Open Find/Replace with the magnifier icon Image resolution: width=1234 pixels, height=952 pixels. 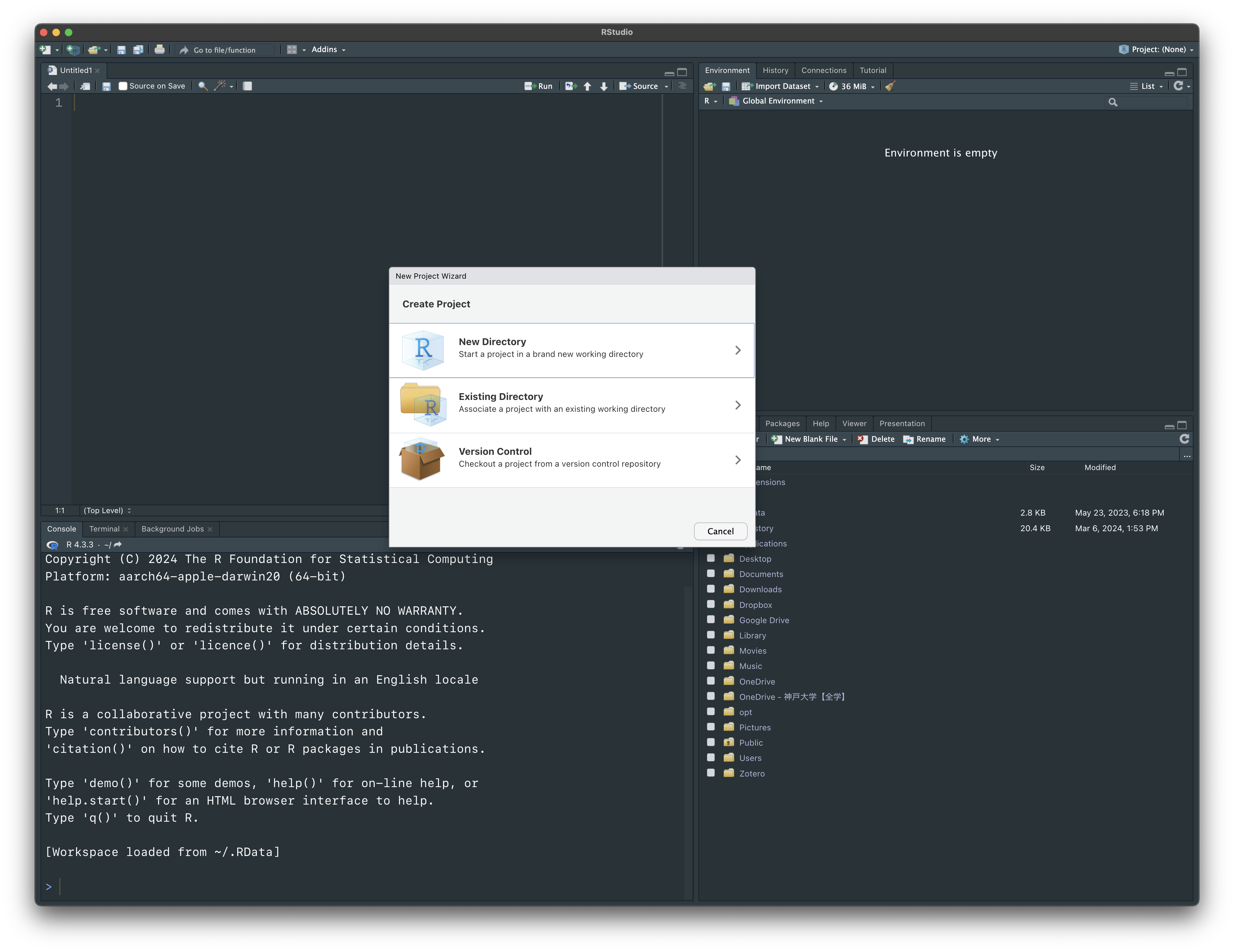(202, 86)
